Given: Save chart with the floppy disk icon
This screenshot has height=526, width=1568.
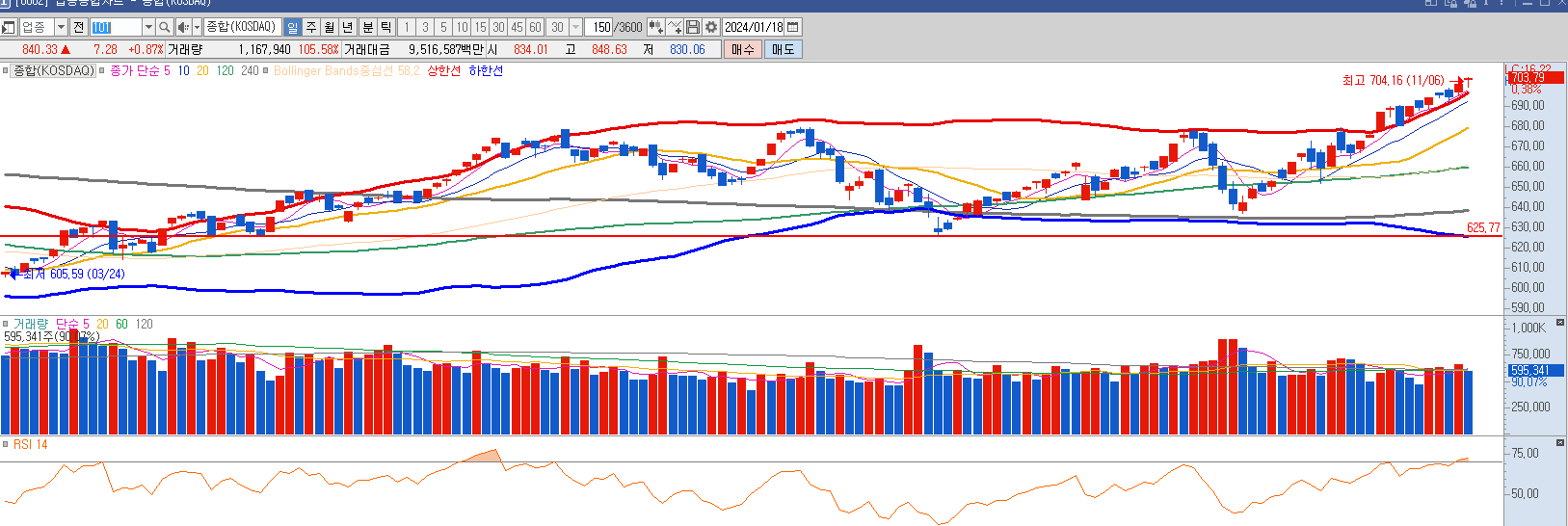Looking at the screenshot, I should click(x=693, y=27).
